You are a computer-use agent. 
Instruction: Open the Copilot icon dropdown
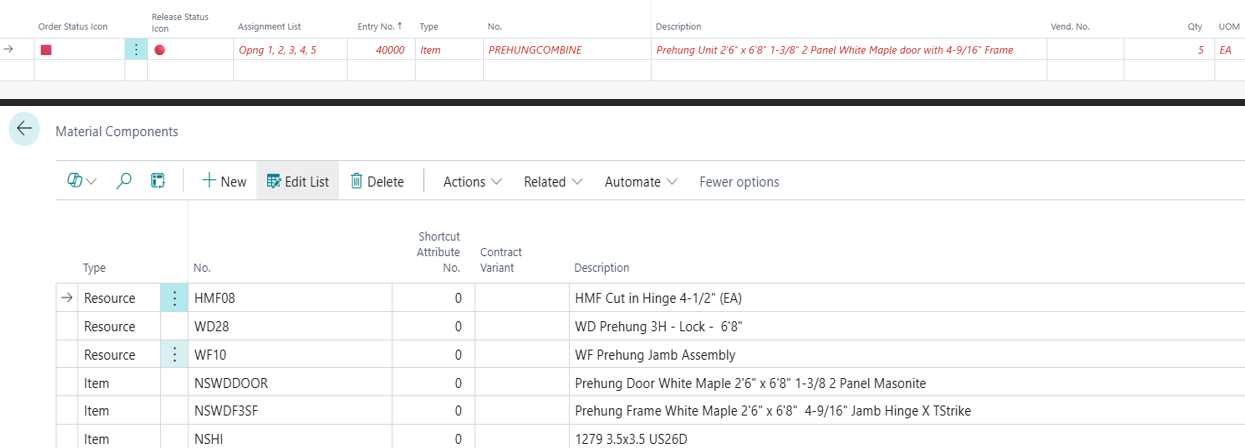[x=81, y=181]
